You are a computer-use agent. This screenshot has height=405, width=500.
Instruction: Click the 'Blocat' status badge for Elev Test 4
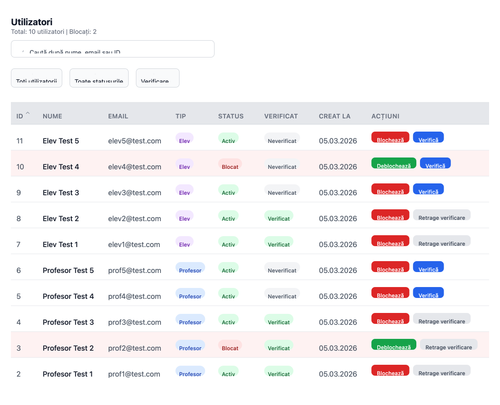pos(230,164)
